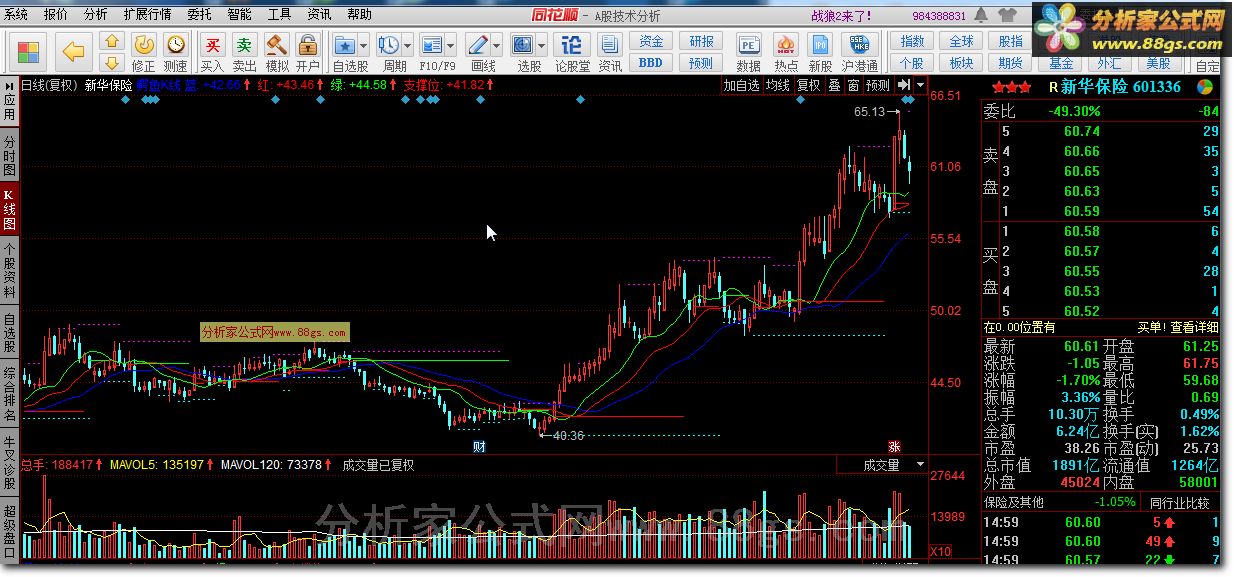
Task: Toggle 预测 in the chart toolbar
Action: (877, 86)
